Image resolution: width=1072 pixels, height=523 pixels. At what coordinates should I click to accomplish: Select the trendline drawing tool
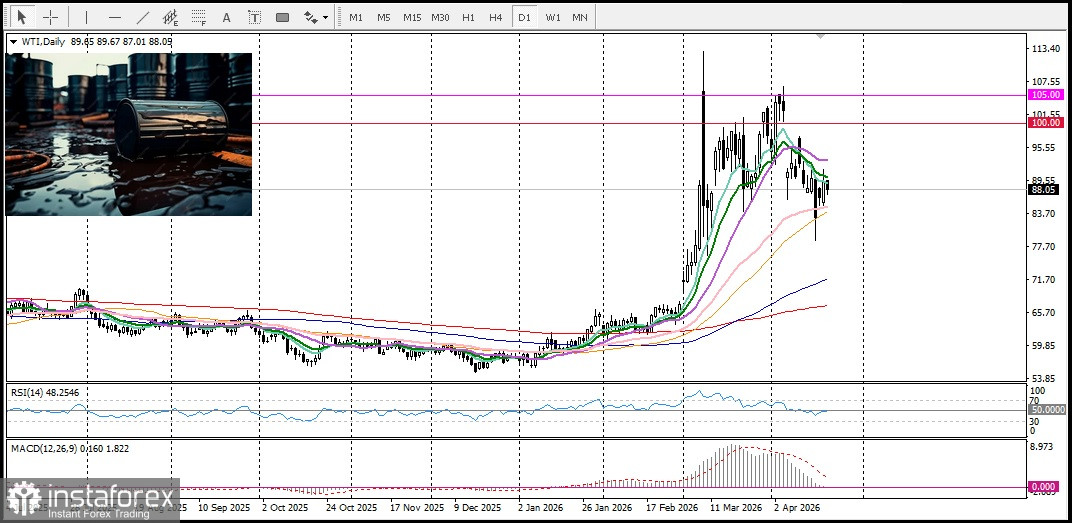click(142, 17)
